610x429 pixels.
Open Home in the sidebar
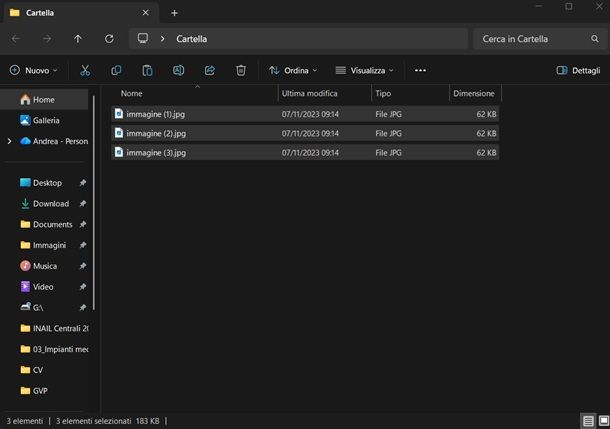(46, 100)
